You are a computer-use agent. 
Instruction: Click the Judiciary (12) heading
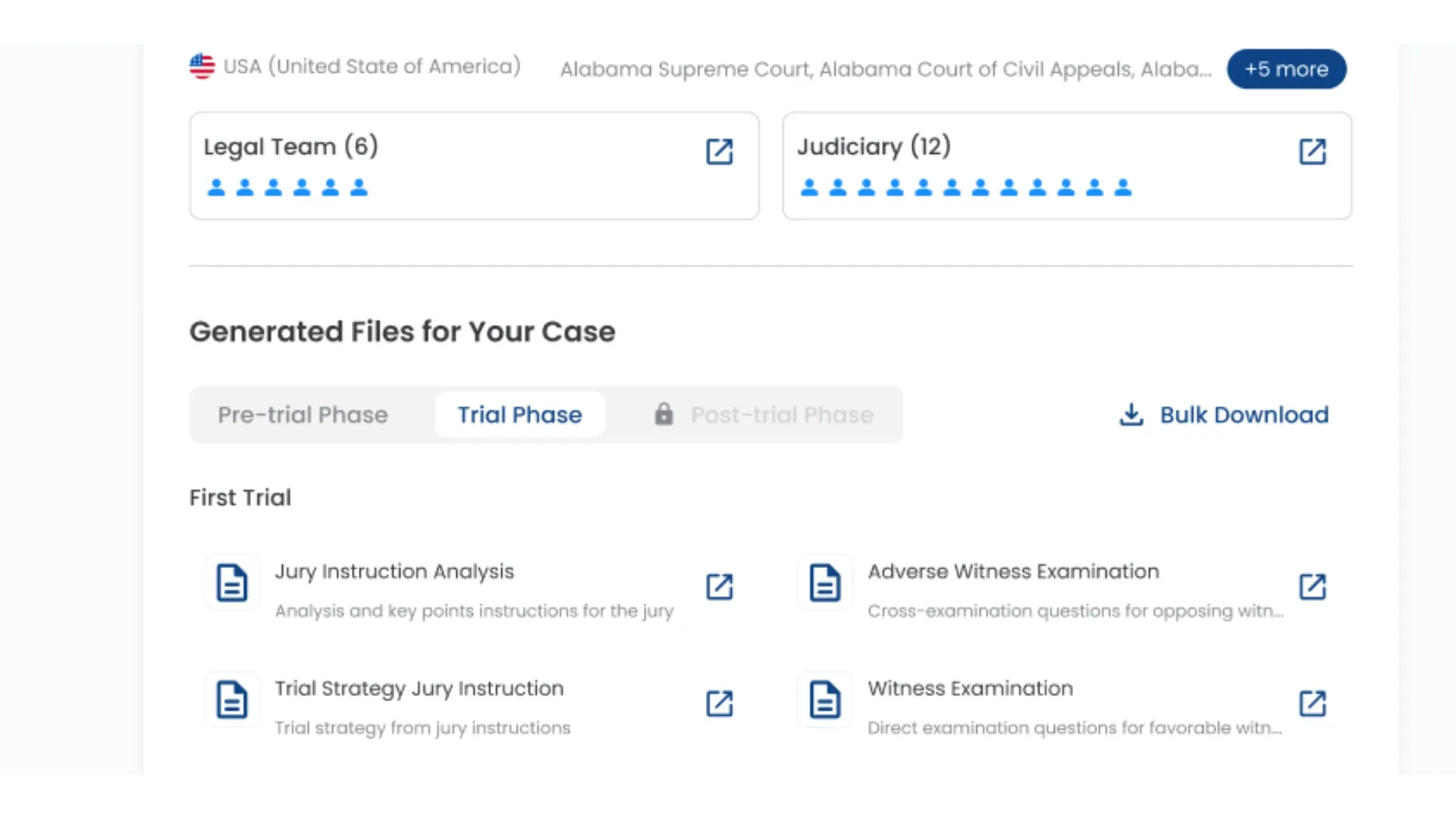pos(874,146)
